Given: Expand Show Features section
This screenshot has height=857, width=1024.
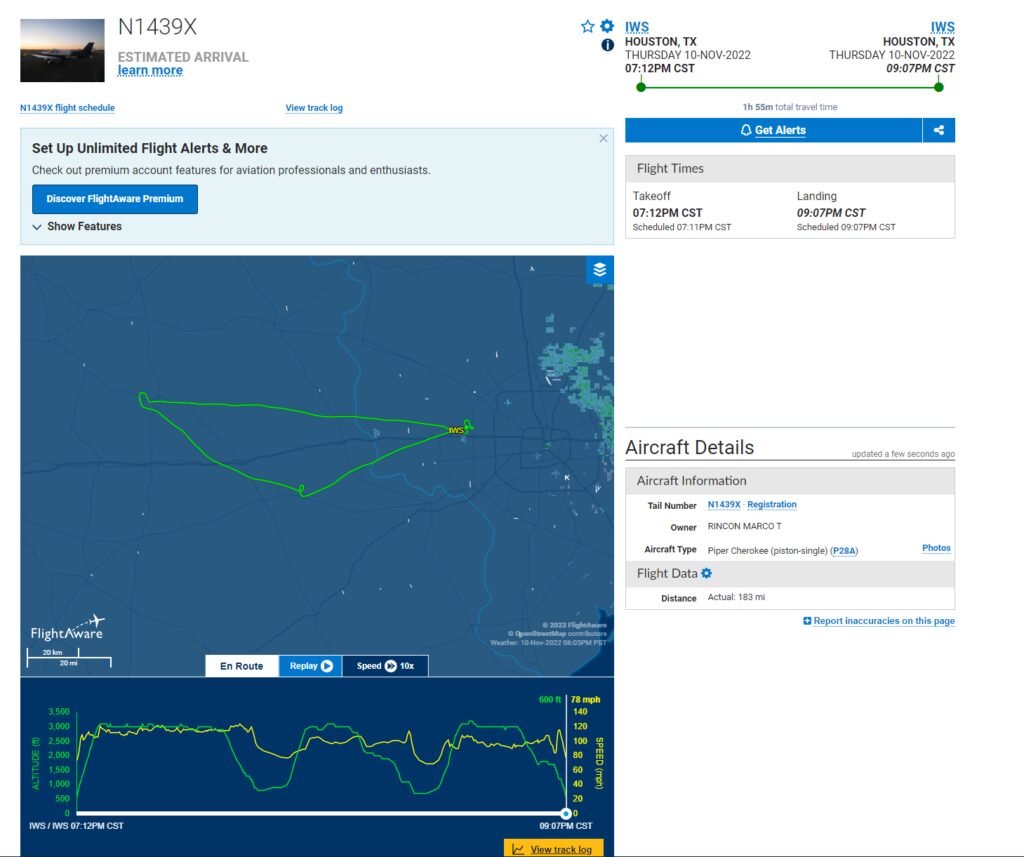Looking at the screenshot, I should point(78,227).
